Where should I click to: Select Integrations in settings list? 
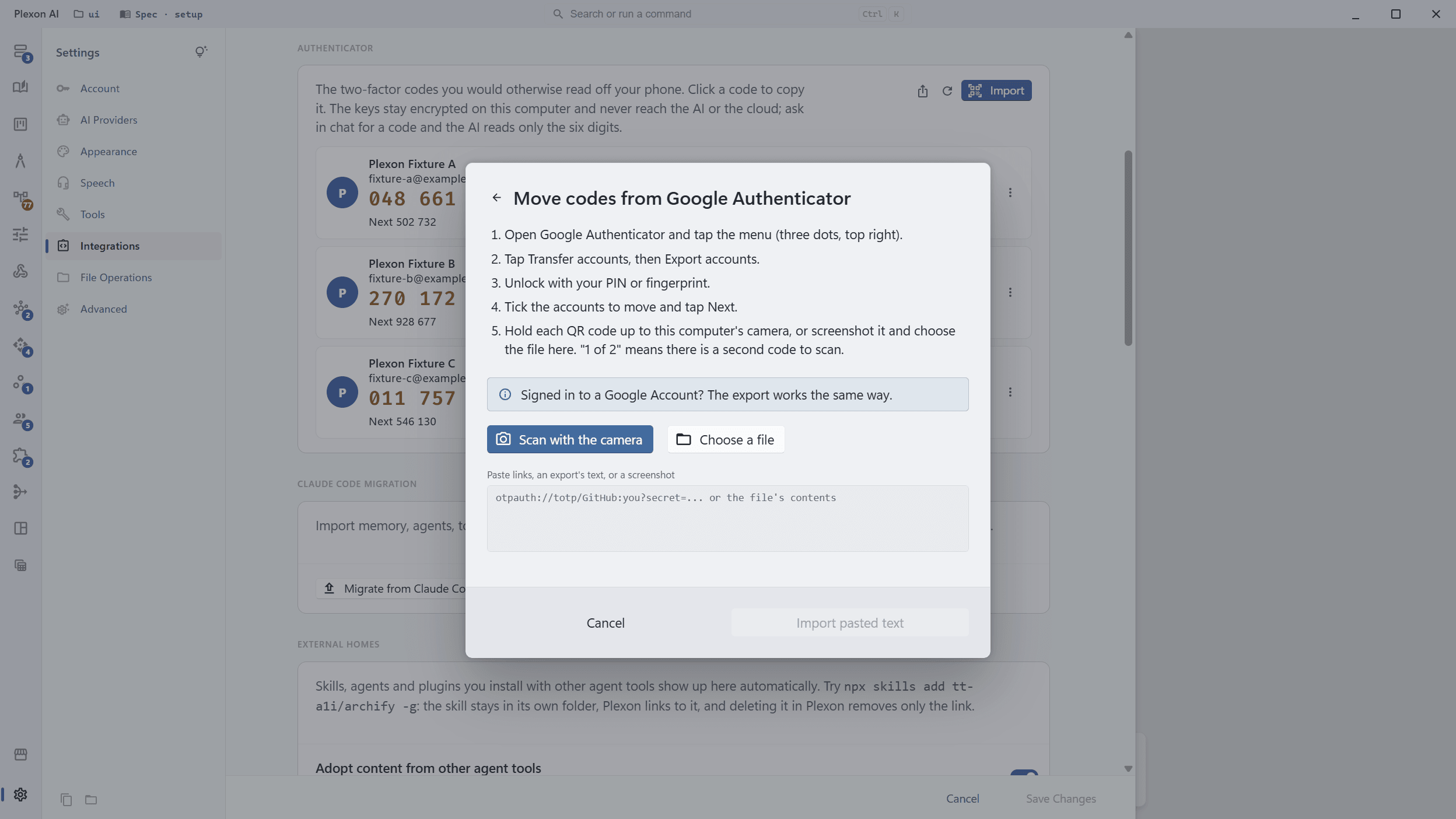point(134,246)
